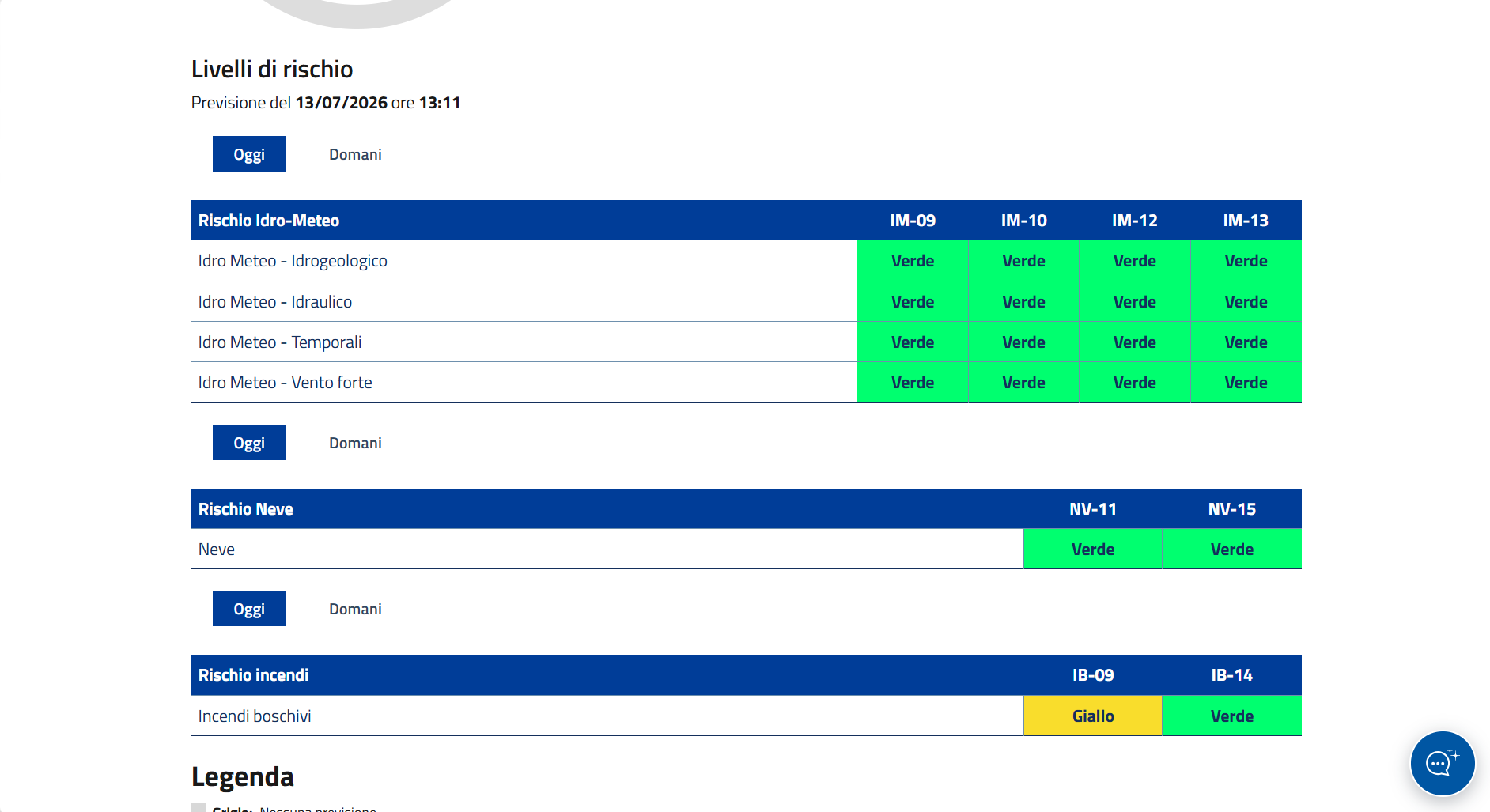1490x812 pixels.
Task: Click Idro Meteo - Vento forte row label
Action: point(285,383)
